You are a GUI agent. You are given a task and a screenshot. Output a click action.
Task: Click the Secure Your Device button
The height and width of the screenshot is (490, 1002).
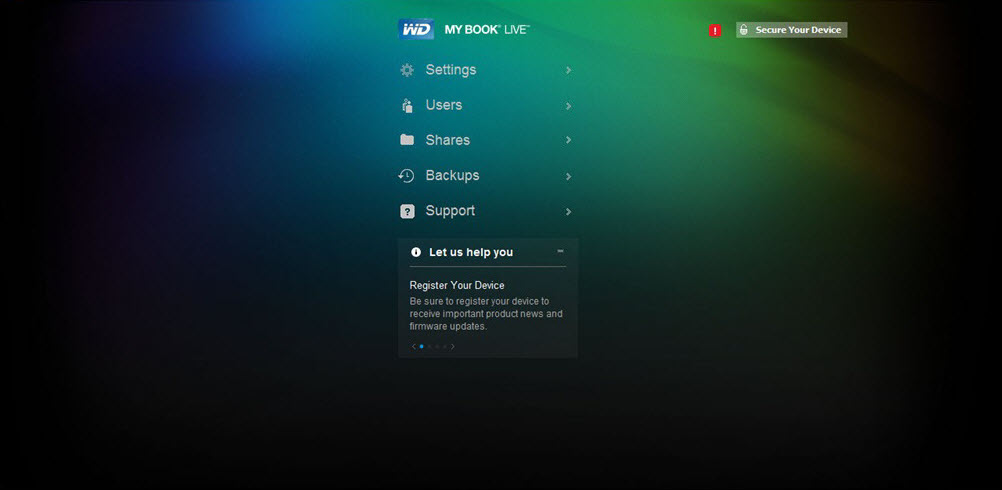(792, 30)
